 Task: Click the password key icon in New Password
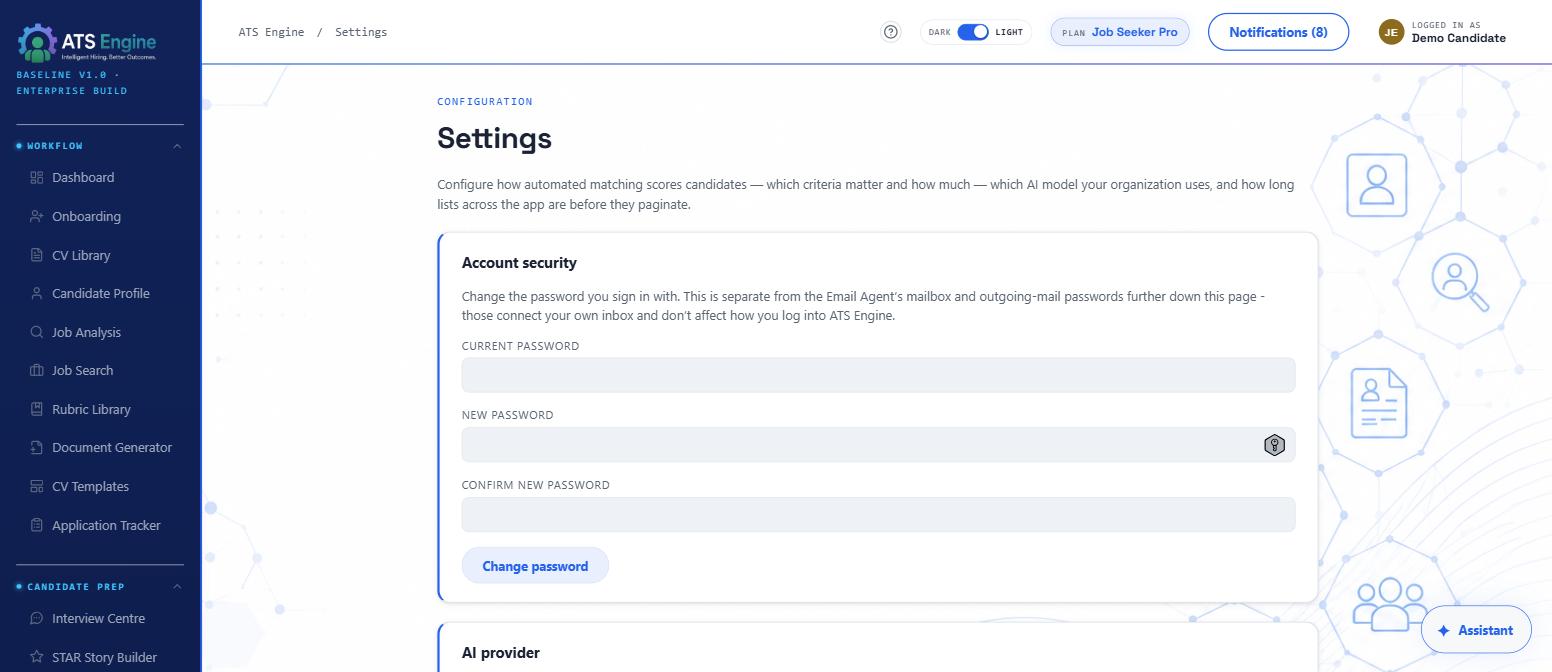[x=1274, y=445]
